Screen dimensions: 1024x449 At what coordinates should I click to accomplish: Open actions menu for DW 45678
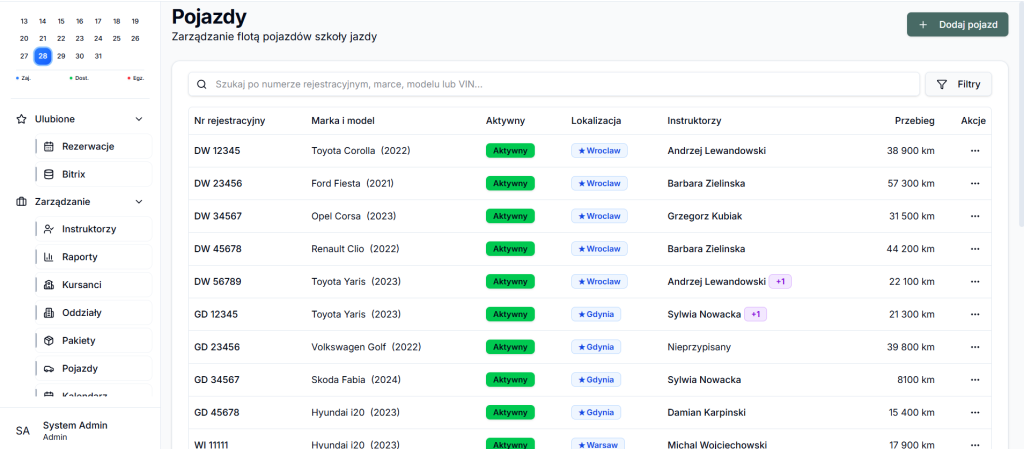pos(975,249)
